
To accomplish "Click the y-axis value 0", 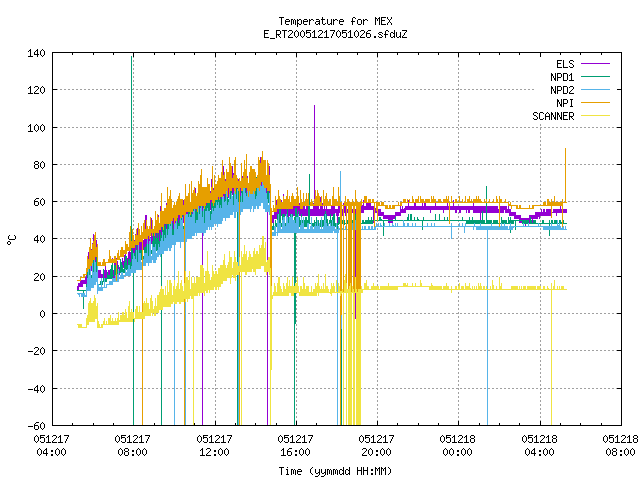I will (x=42, y=314).
